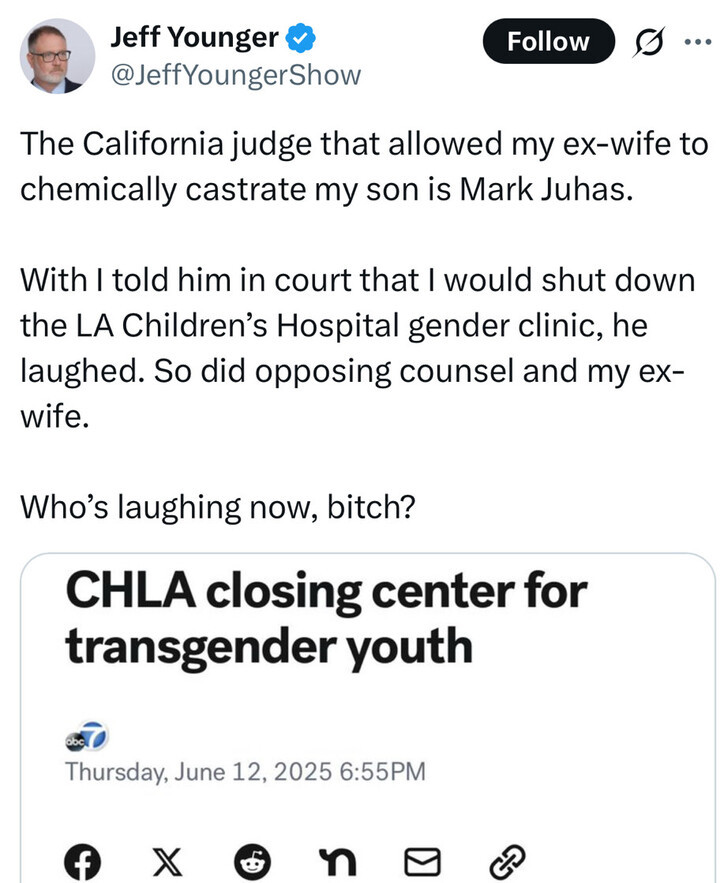Image resolution: width=724 pixels, height=883 pixels.
Task: Click the Follow button
Action: [x=547, y=42]
